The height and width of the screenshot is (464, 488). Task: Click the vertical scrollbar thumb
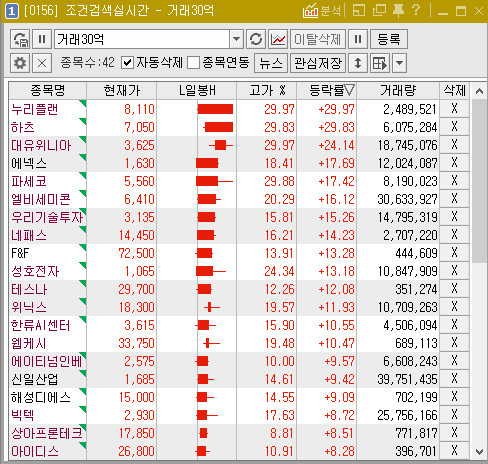479,181
